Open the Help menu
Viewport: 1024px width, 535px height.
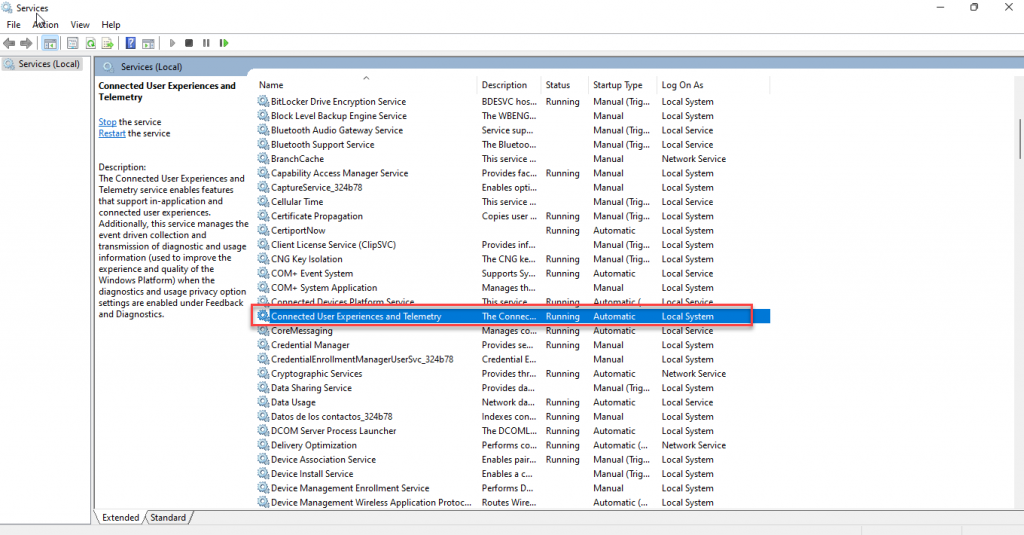click(x=111, y=25)
